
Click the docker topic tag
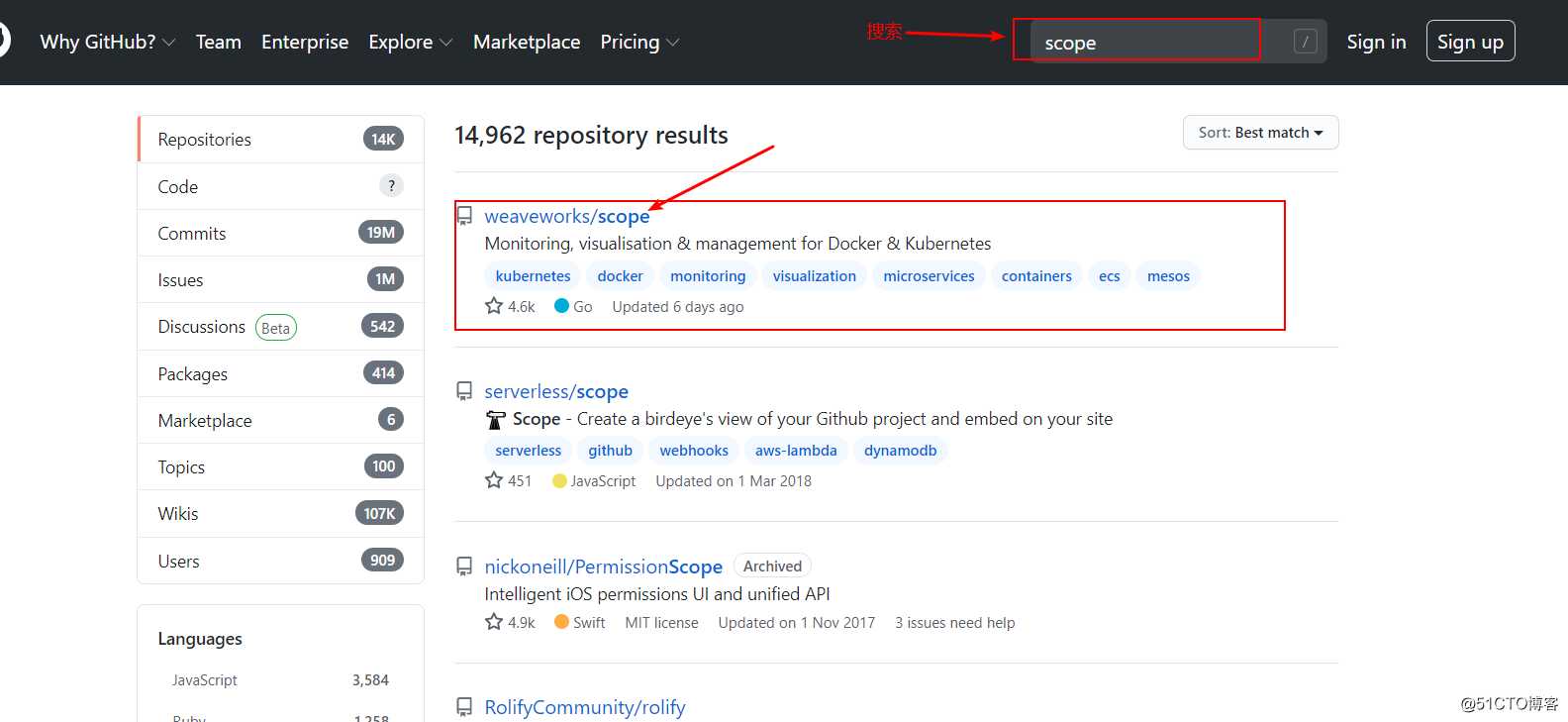pyautogui.click(x=621, y=275)
